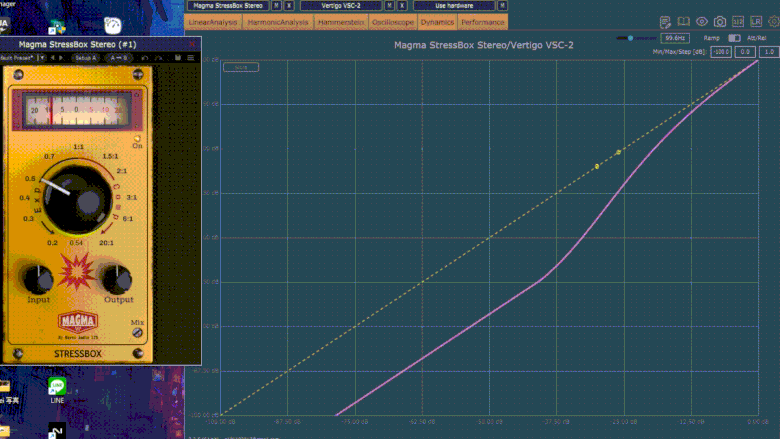This screenshot has width=780, height=439.
Task: Click the 1|2 channel compare icon
Action: pyautogui.click(x=737, y=21)
